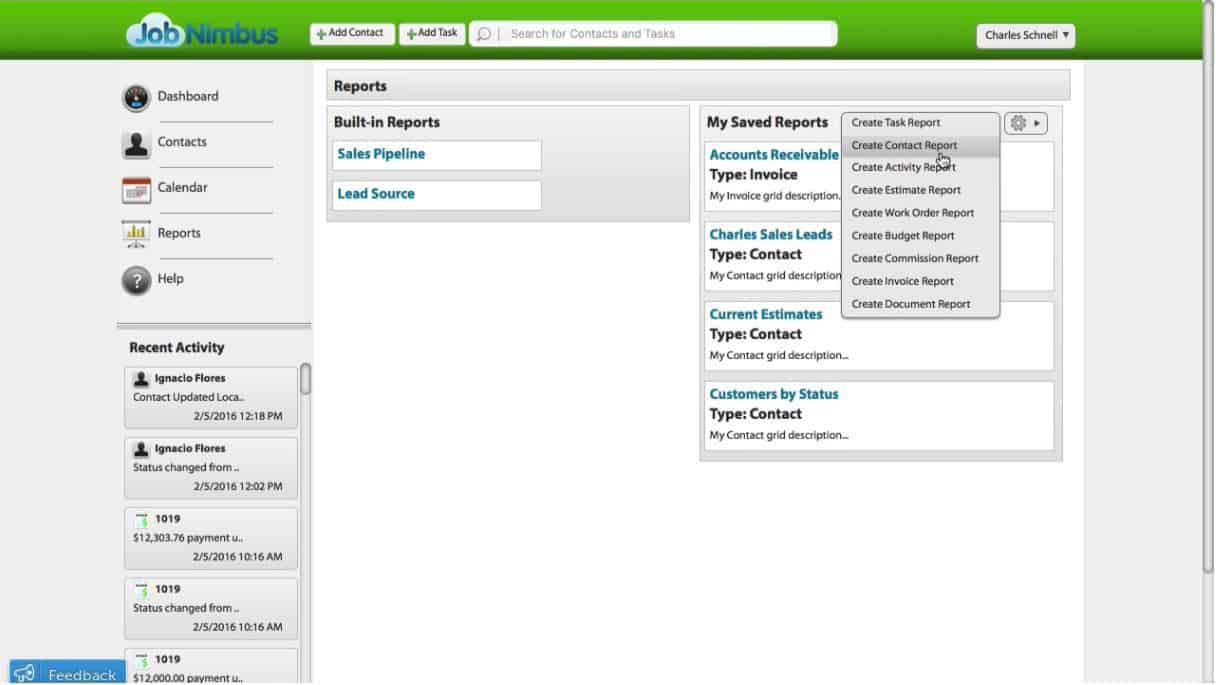
Task: Choose Create Contact Report menu entry
Action: 904,145
